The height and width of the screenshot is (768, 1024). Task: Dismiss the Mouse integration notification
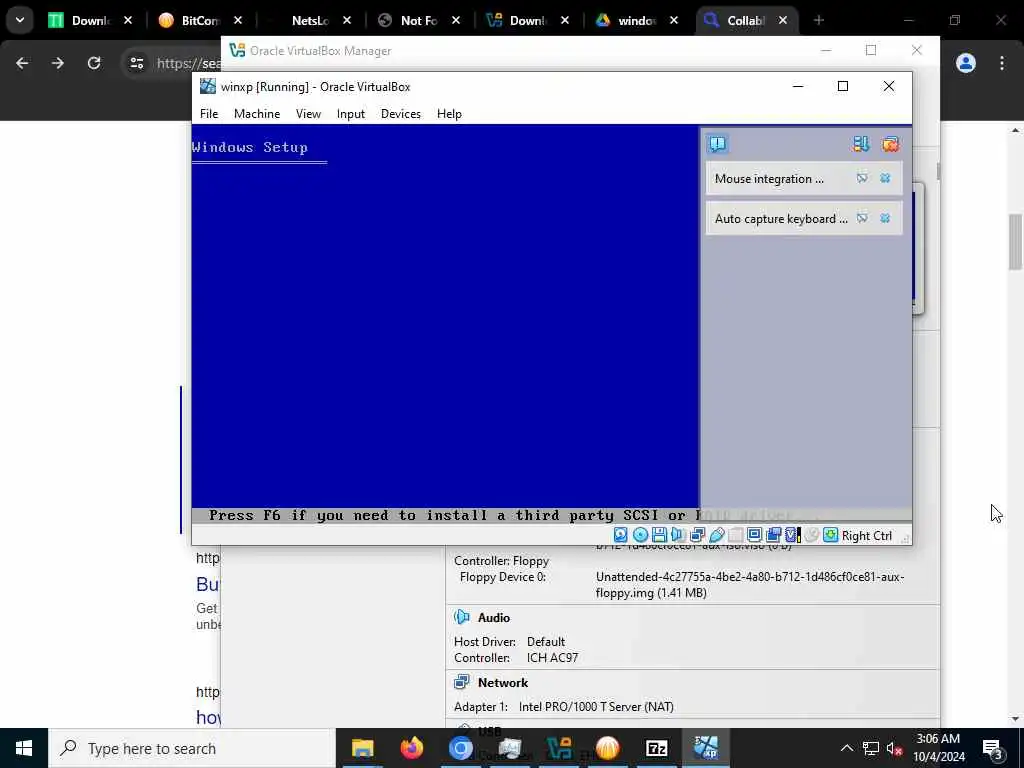pos(885,178)
